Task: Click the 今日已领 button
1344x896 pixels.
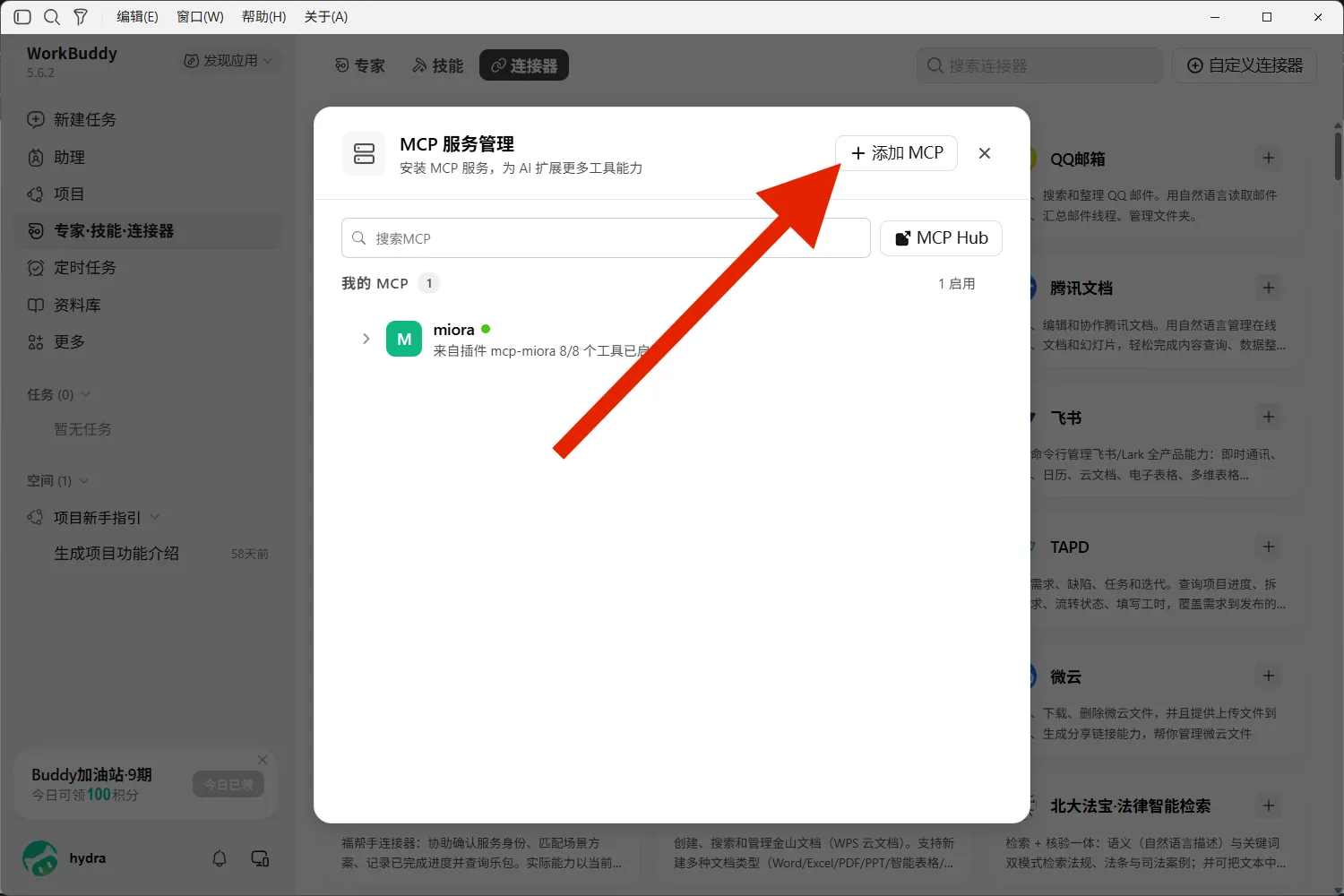Action: [x=228, y=785]
